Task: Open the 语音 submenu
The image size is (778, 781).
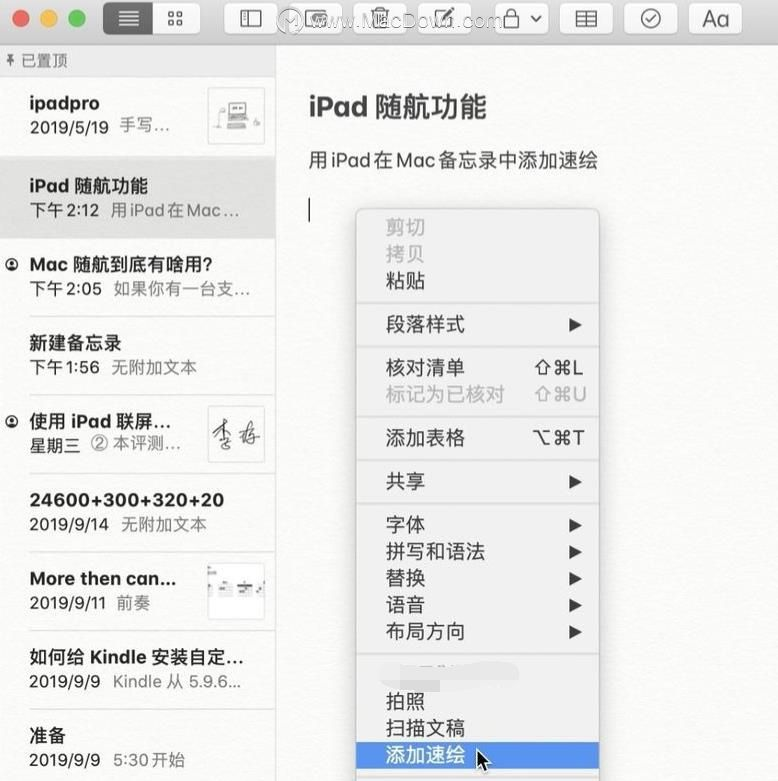Action: coord(477,605)
